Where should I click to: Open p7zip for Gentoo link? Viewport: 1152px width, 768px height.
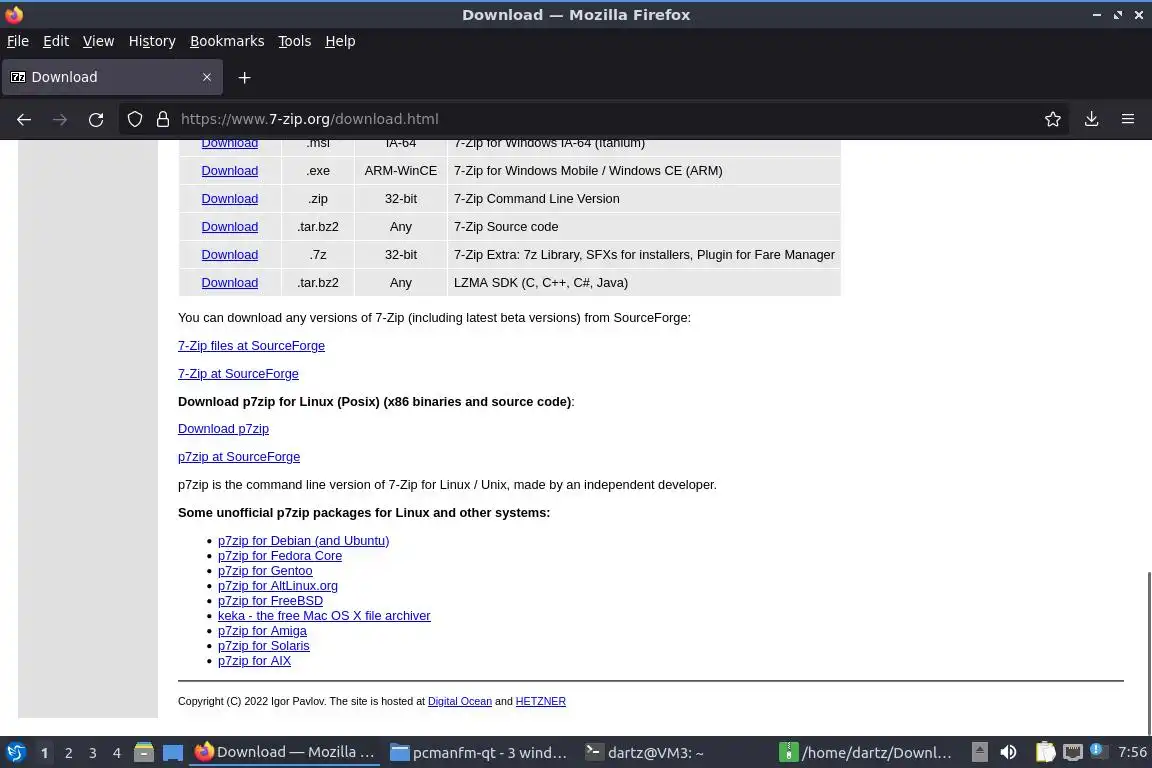[265, 570]
